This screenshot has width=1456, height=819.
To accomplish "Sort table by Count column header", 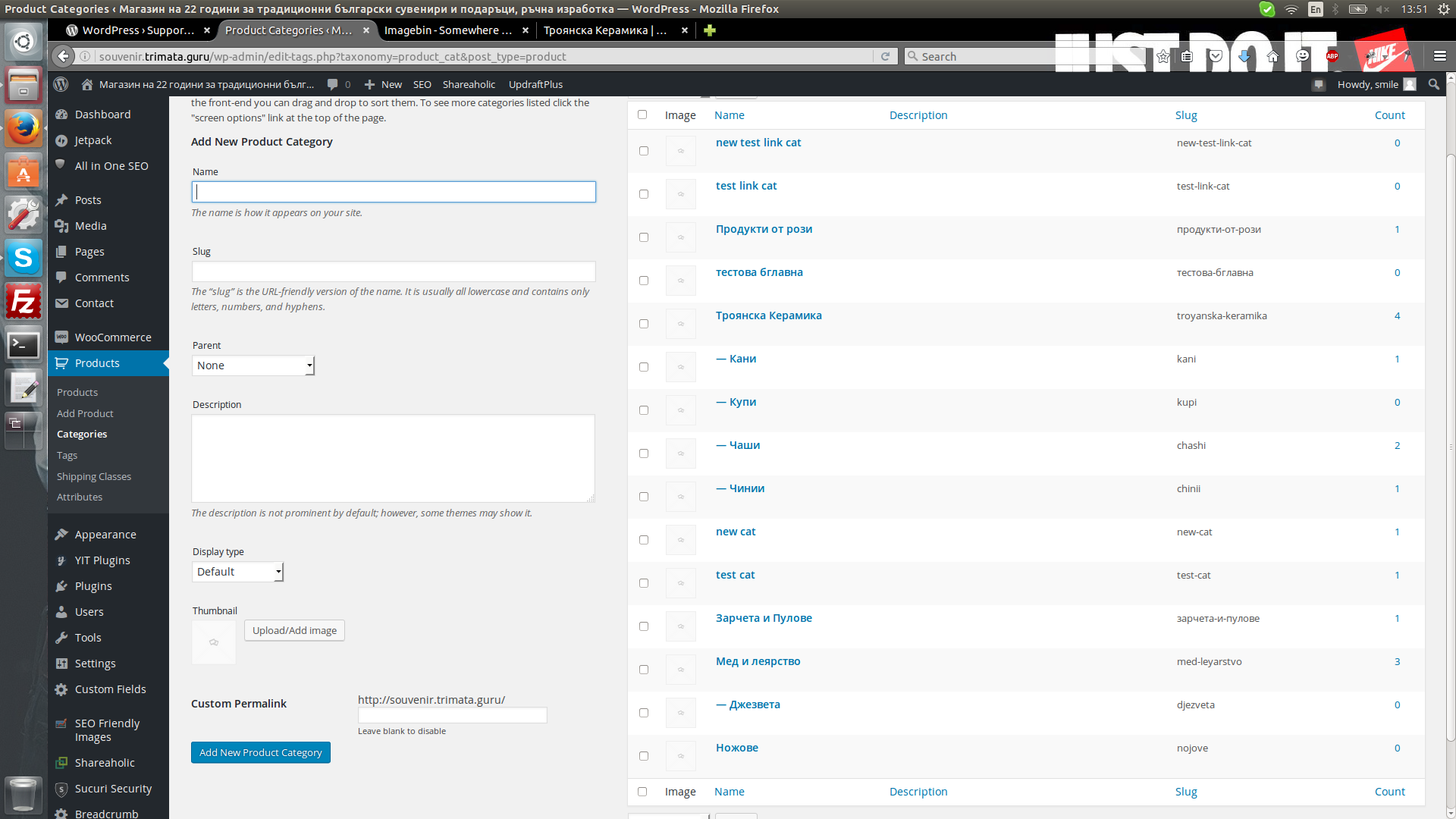I will (1389, 115).
